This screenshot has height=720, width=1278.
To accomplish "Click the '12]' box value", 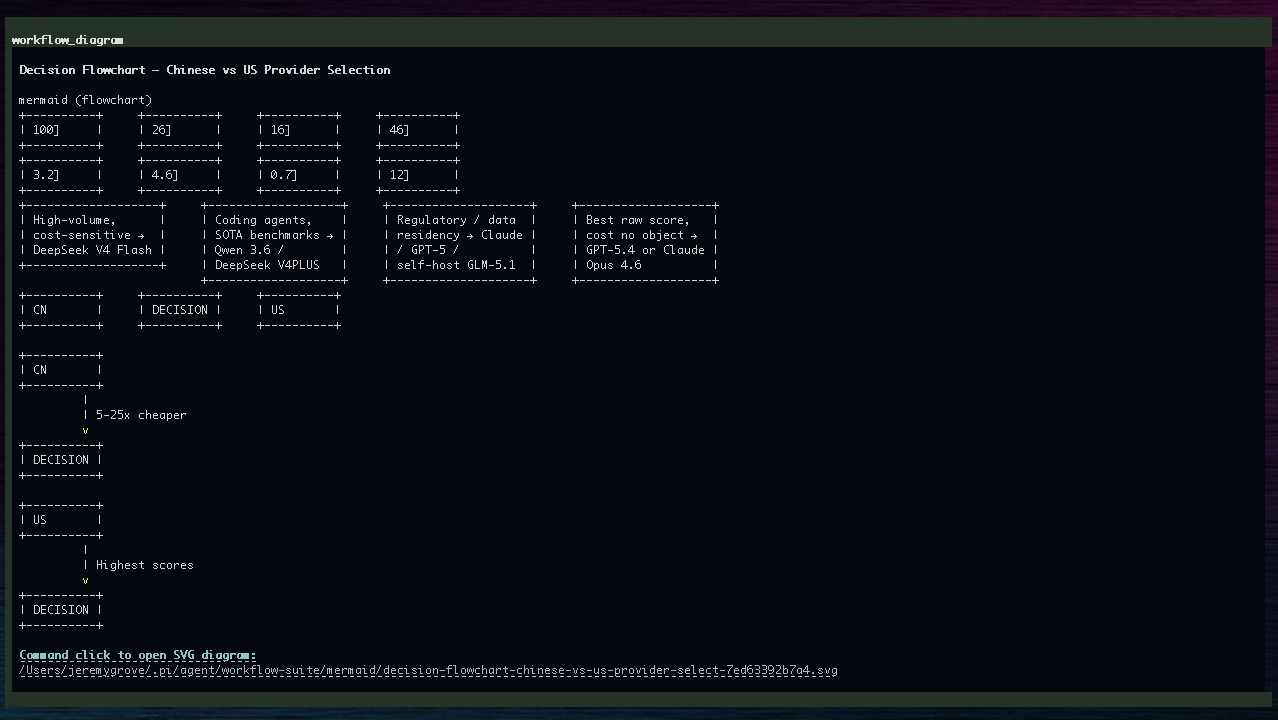I will 400,175.
